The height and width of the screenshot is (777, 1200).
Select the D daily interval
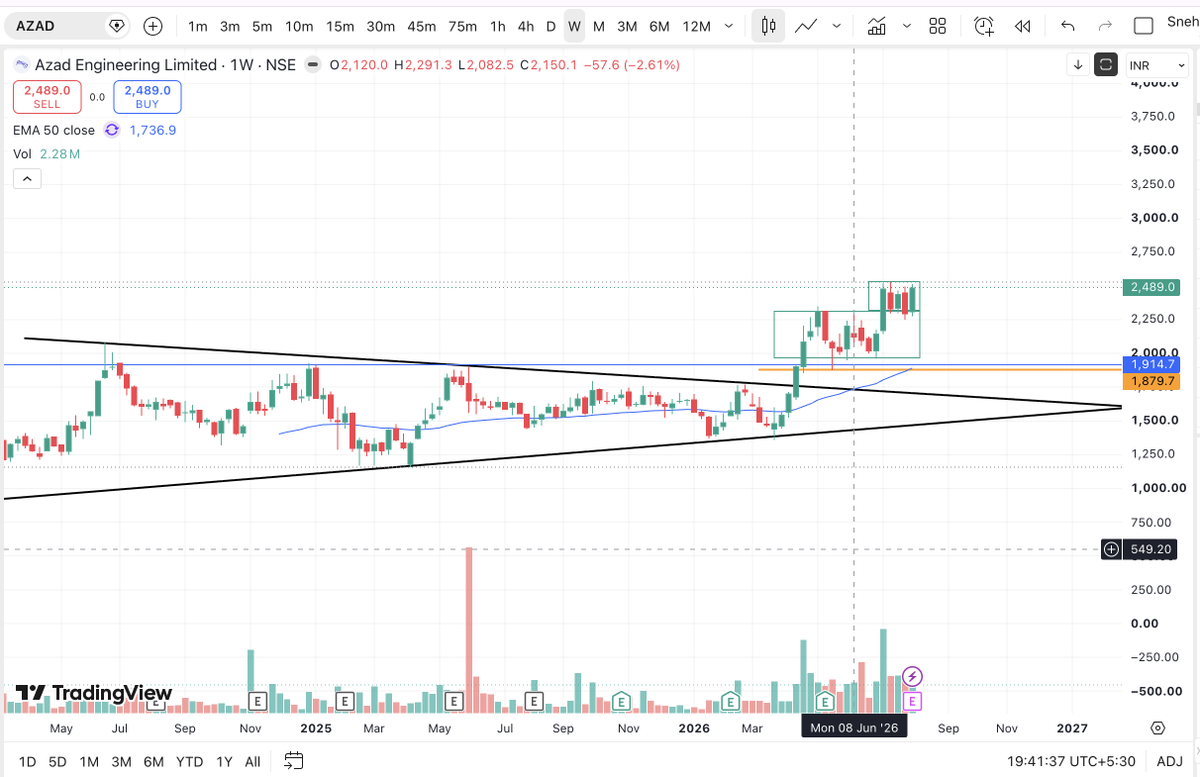point(551,26)
